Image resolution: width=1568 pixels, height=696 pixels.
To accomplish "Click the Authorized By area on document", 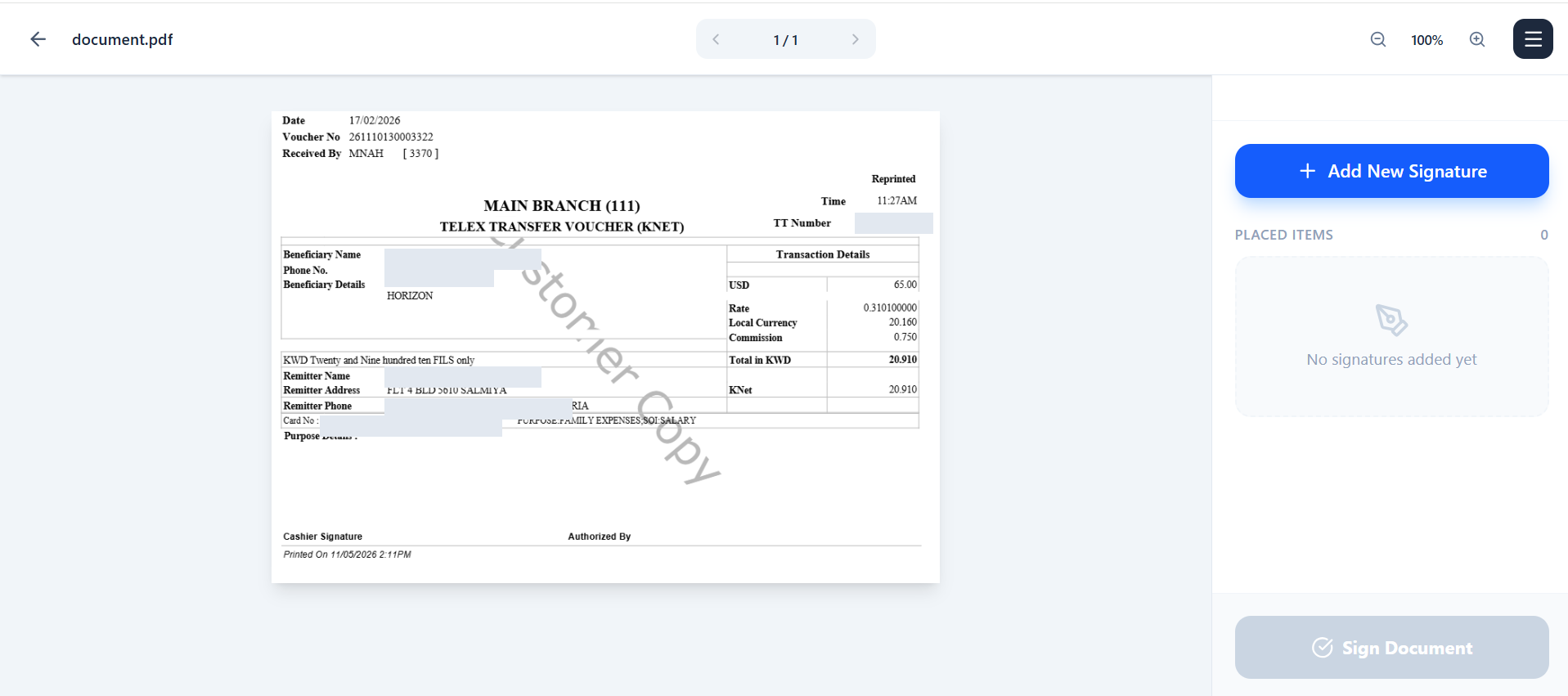I will [x=600, y=537].
